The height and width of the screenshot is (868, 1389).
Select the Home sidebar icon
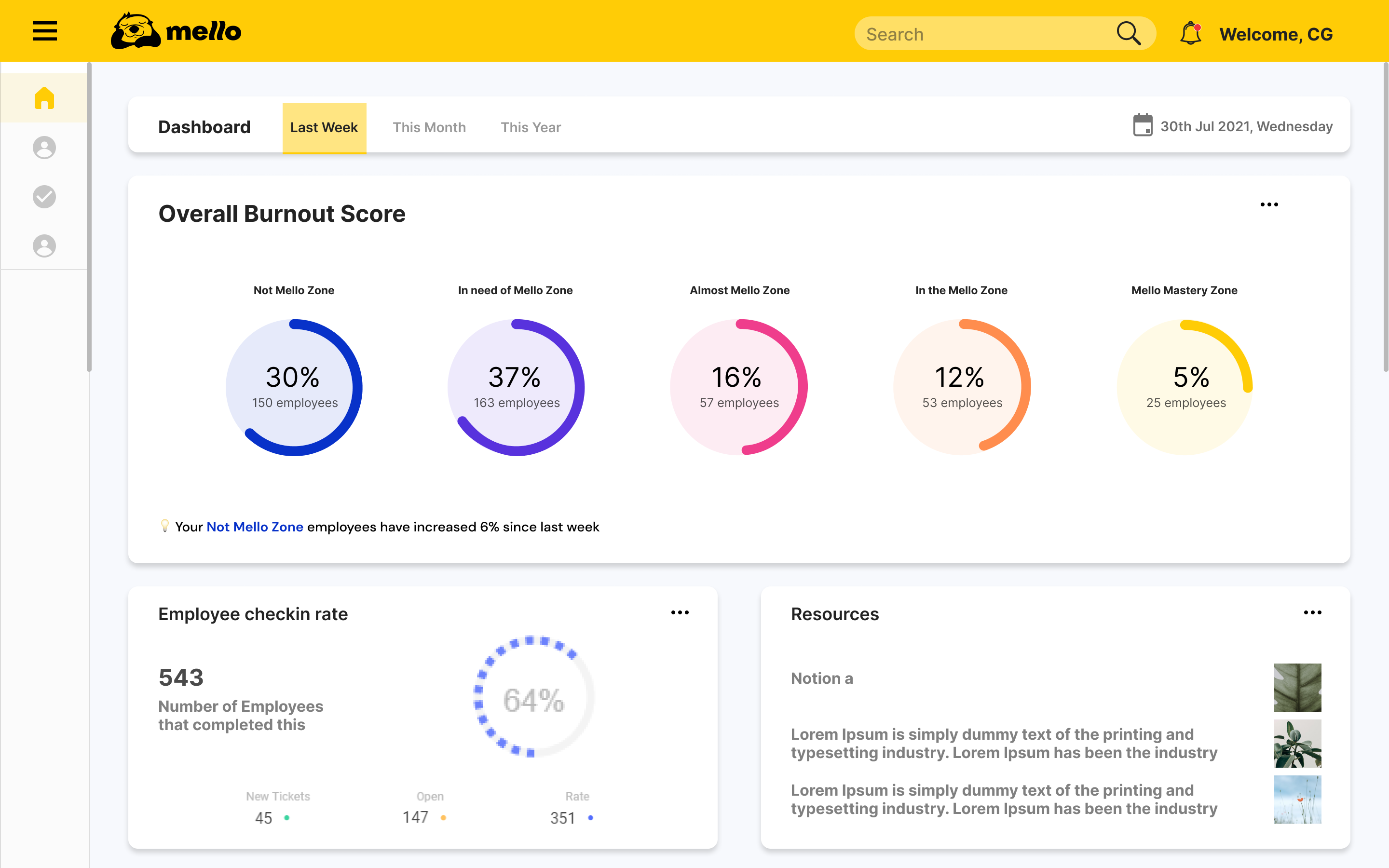click(x=44, y=98)
